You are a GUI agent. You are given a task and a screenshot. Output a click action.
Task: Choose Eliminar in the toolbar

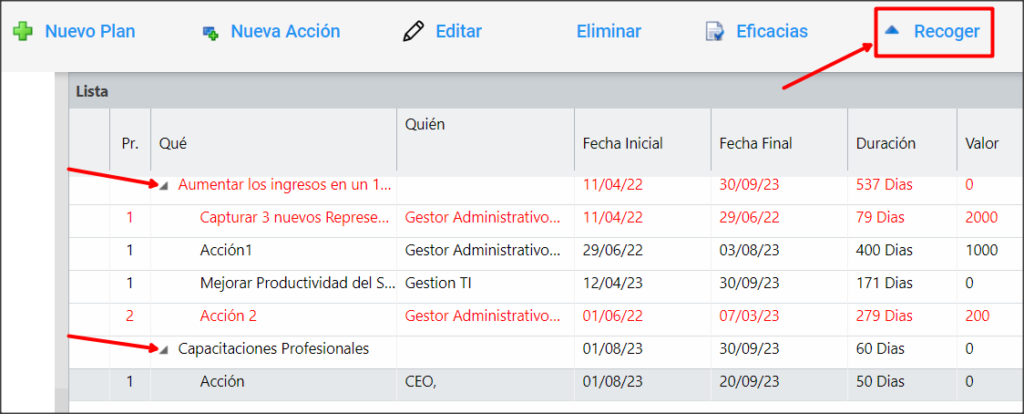[x=609, y=31]
